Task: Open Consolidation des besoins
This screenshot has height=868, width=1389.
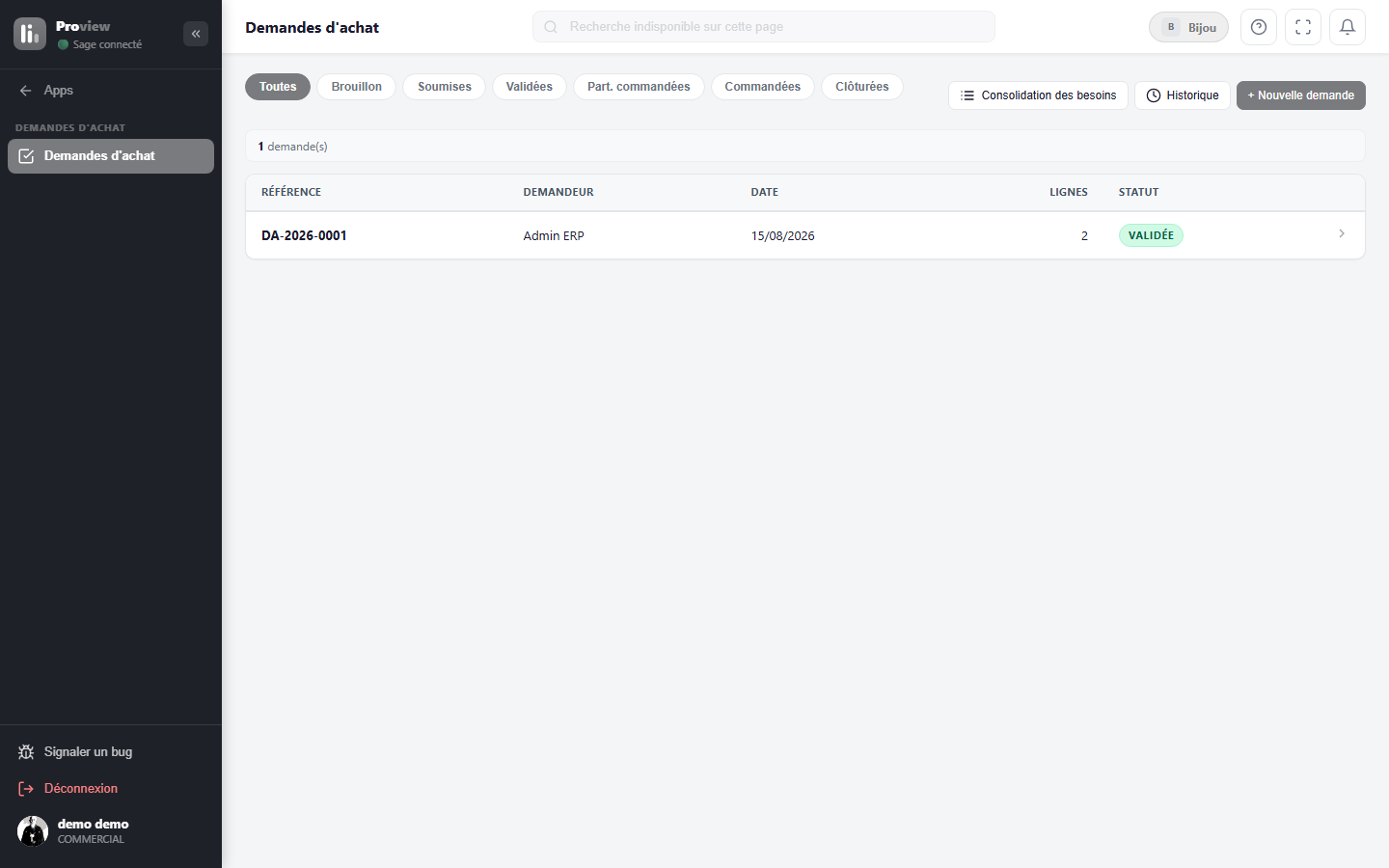Action: (x=1038, y=95)
